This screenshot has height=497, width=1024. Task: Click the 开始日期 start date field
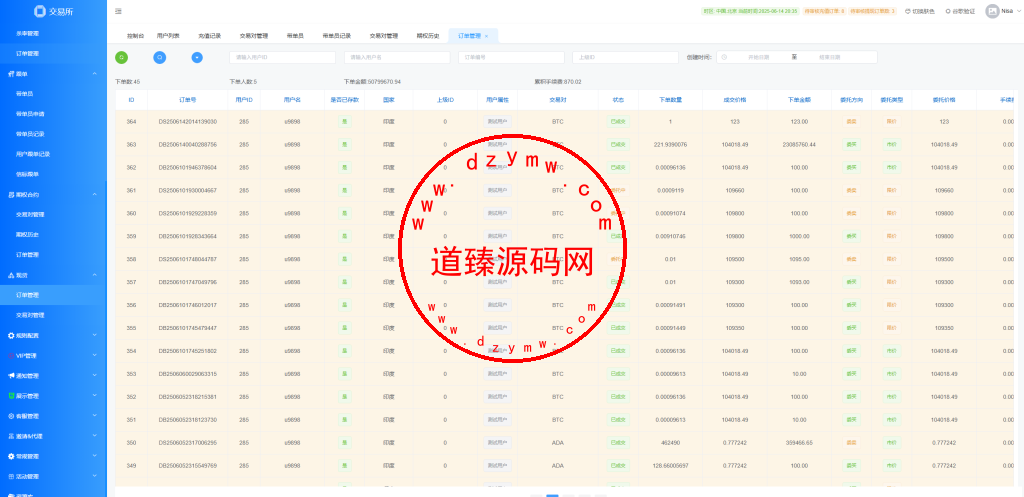pyautogui.click(x=758, y=57)
